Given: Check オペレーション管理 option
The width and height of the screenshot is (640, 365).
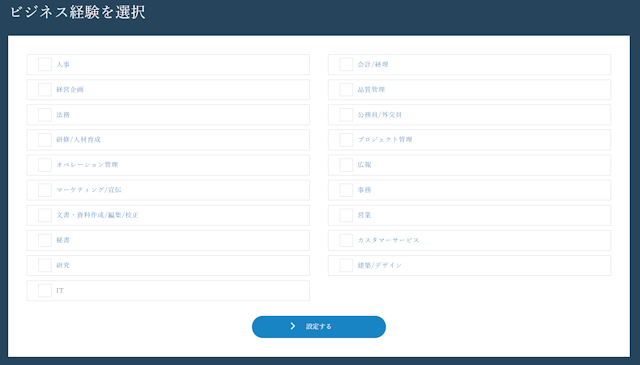Looking at the screenshot, I should [45, 165].
